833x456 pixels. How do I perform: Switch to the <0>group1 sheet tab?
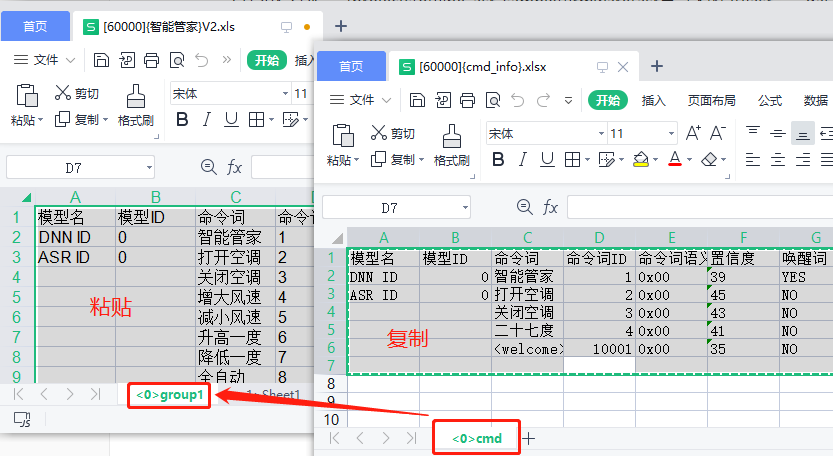tap(170, 395)
